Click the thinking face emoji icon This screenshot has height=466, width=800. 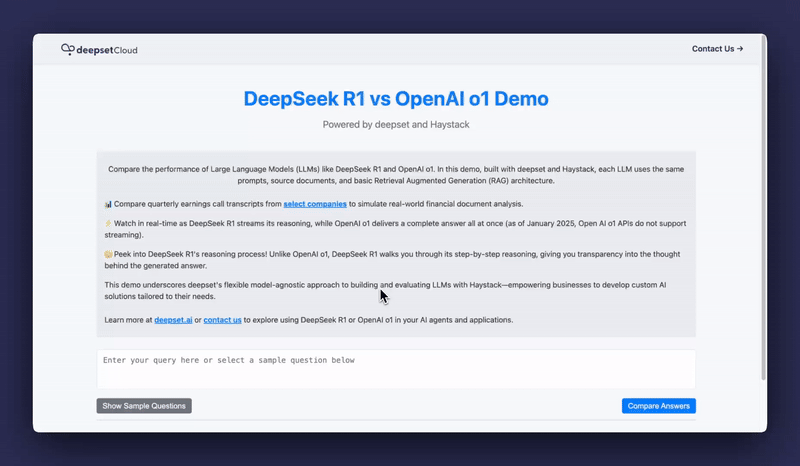pyautogui.click(x=108, y=255)
